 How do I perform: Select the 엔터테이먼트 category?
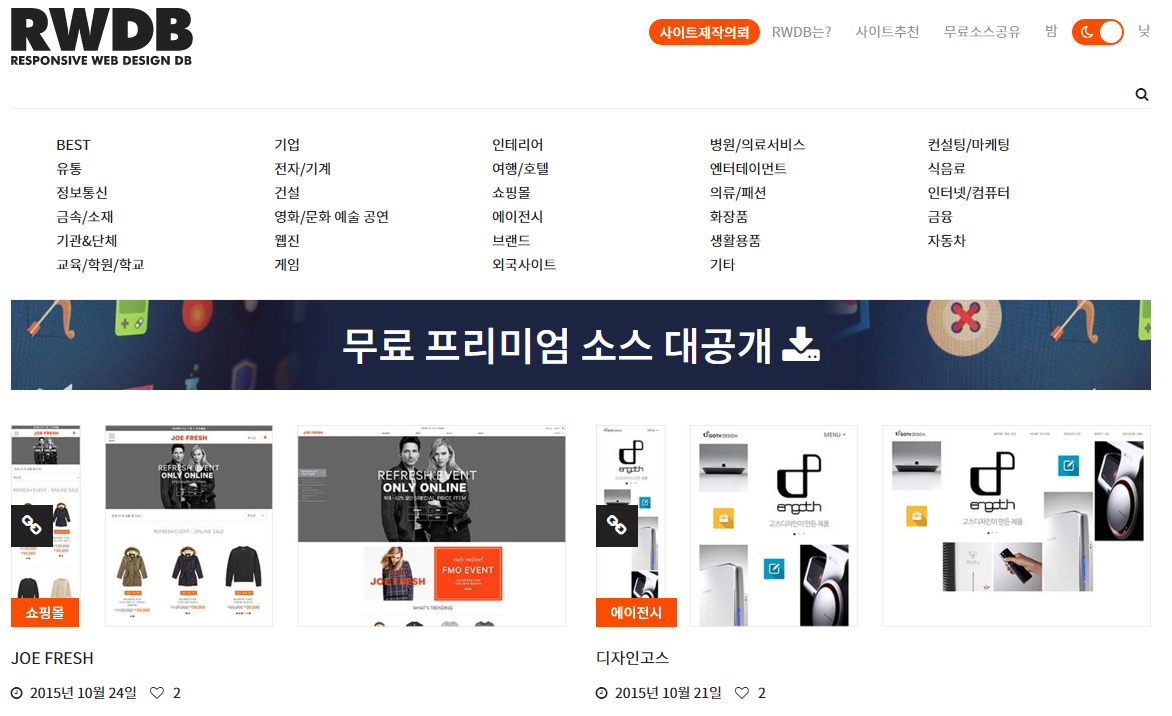748,169
